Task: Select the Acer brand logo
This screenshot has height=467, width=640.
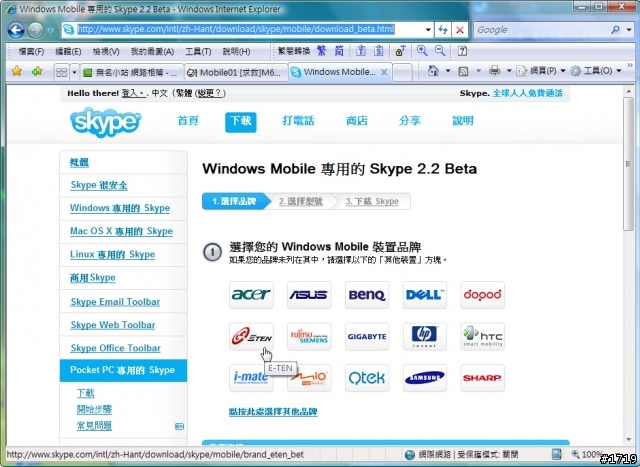Action: (251, 295)
